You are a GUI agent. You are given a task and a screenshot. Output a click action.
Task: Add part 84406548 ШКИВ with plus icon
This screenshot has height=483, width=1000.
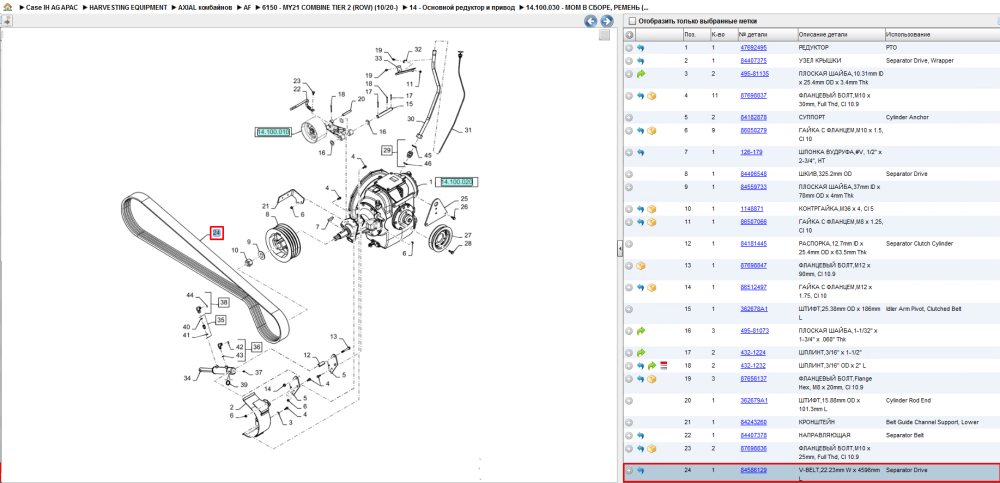(x=629, y=174)
